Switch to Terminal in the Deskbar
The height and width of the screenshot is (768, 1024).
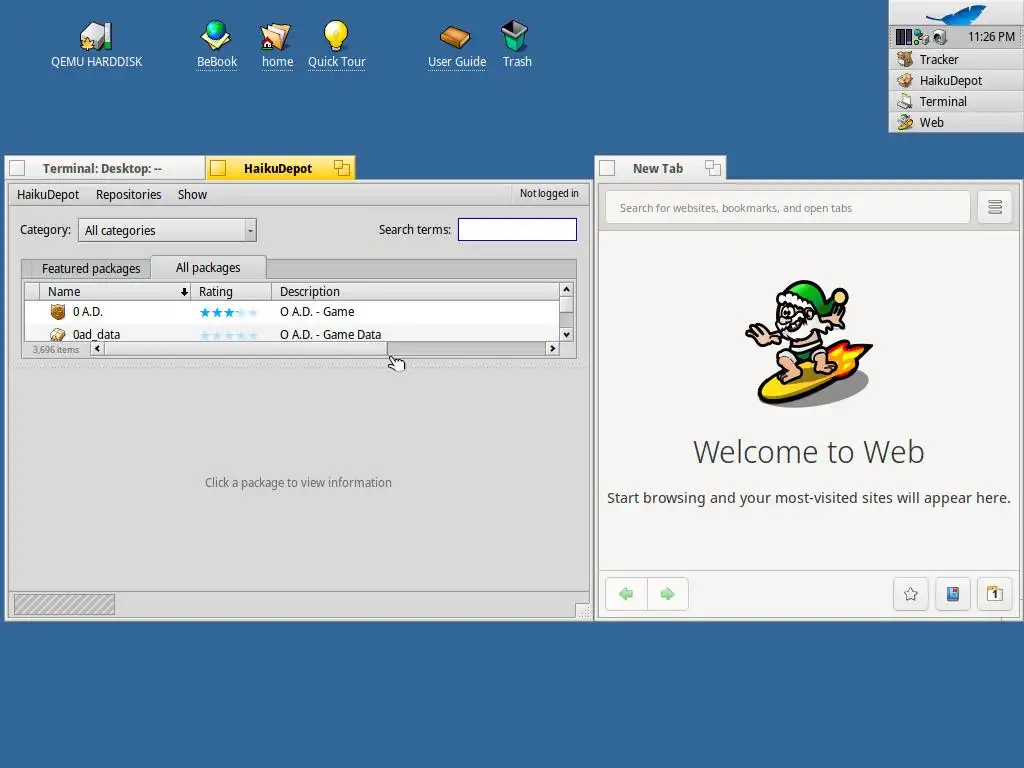pyautogui.click(x=956, y=101)
